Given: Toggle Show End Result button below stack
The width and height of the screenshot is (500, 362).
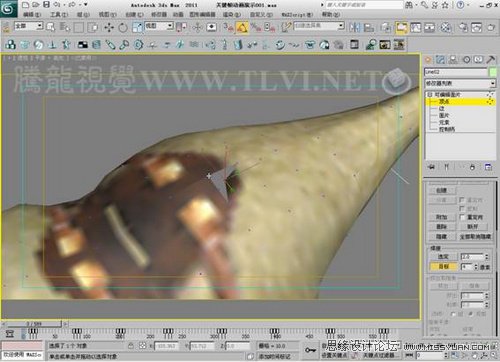Looking at the screenshot, I should click(446, 167).
